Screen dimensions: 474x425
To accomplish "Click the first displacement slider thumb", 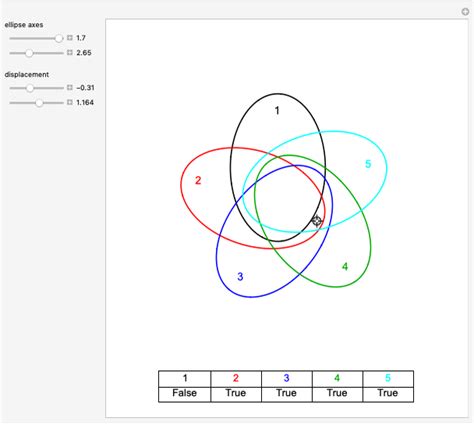I will point(30,88).
